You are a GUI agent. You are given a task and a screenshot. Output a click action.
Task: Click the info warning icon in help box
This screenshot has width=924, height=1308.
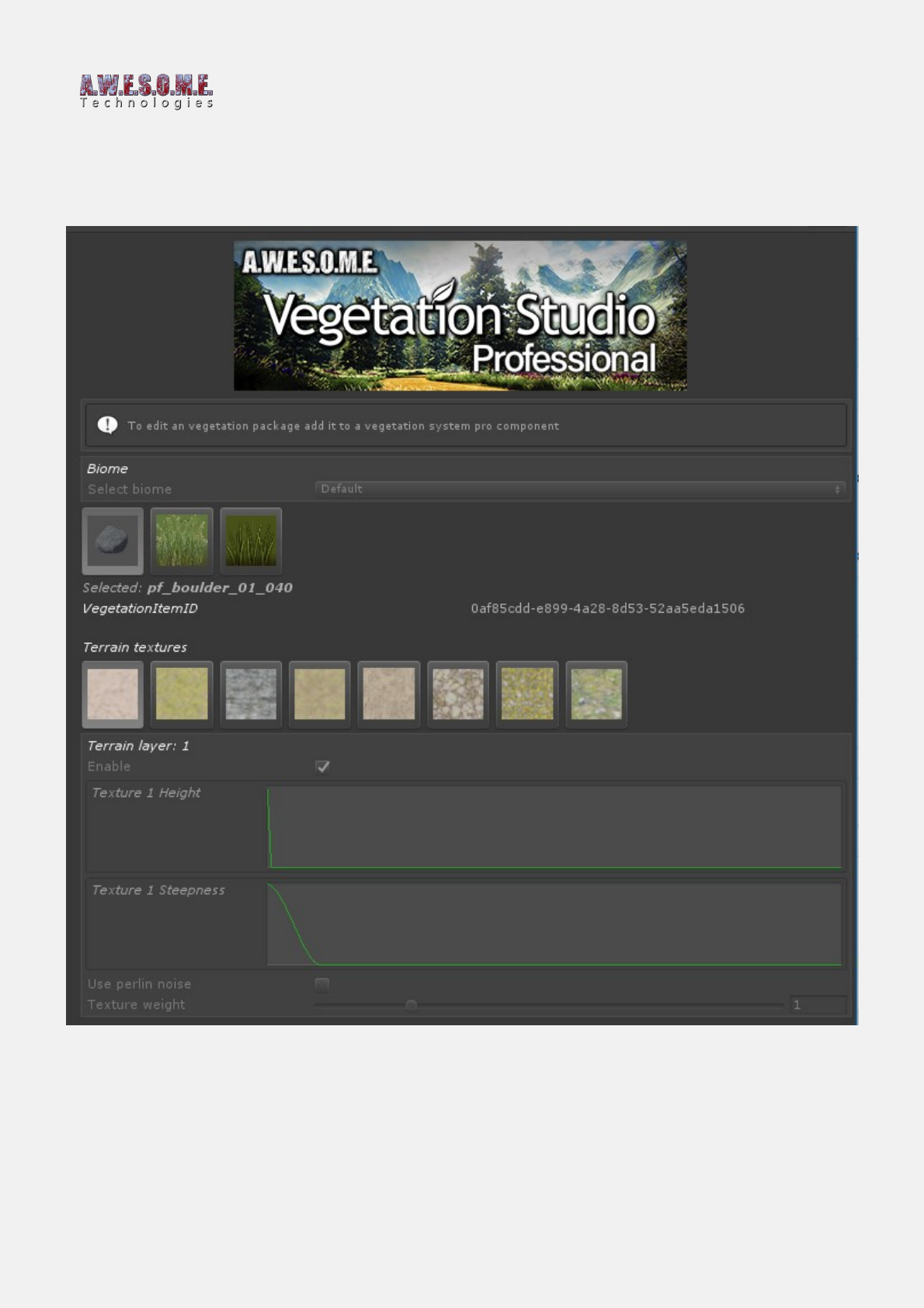(x=107, y=425)
